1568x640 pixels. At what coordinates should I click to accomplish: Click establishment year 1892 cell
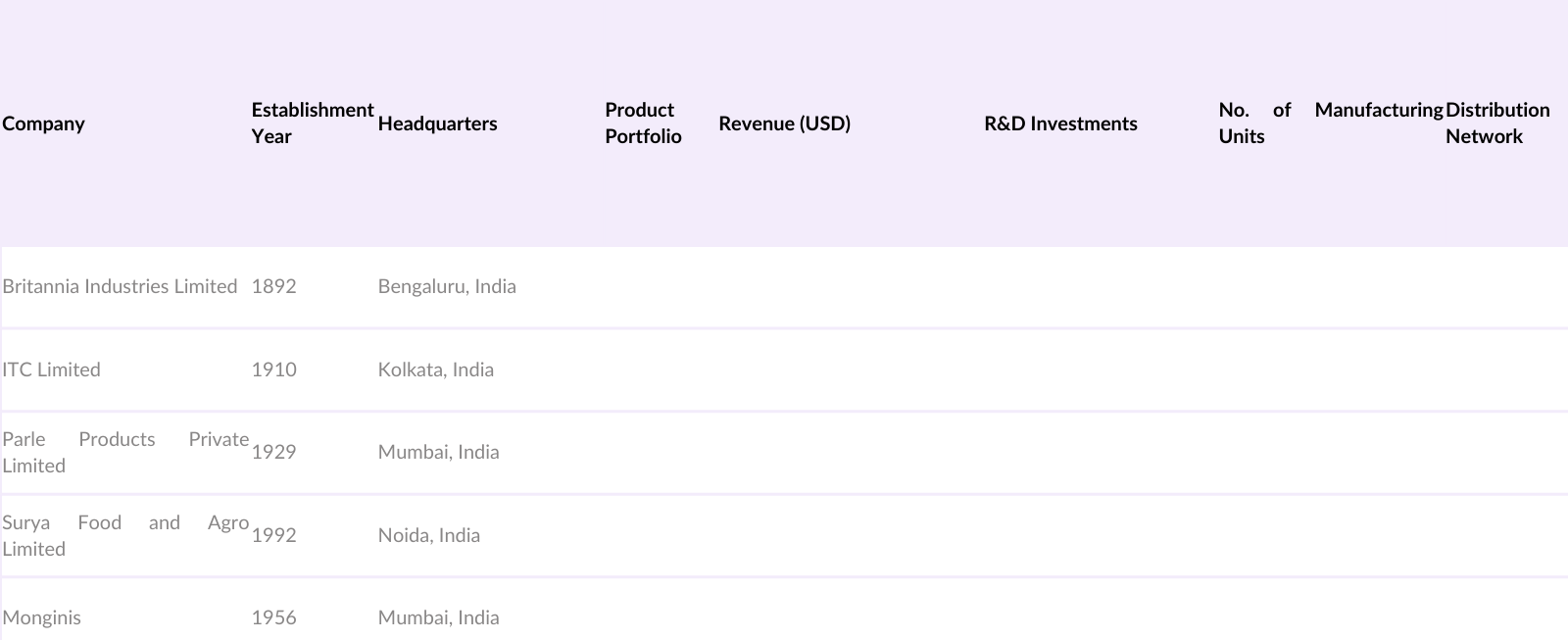[x=273, y=286]
